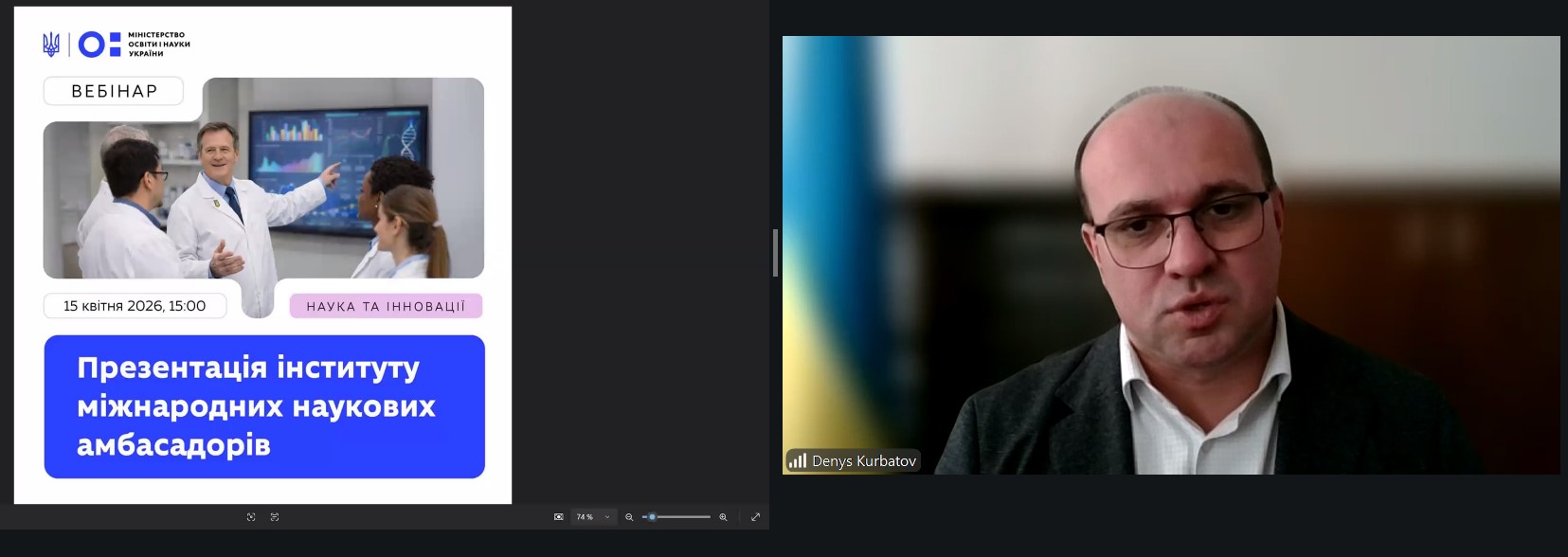Image resolution: width=1568 pixels, height=557 pixels.
Task: Click the signal strength icon by Denys Kurbatov
Action: pyautogui.click(x=798, y=461)
